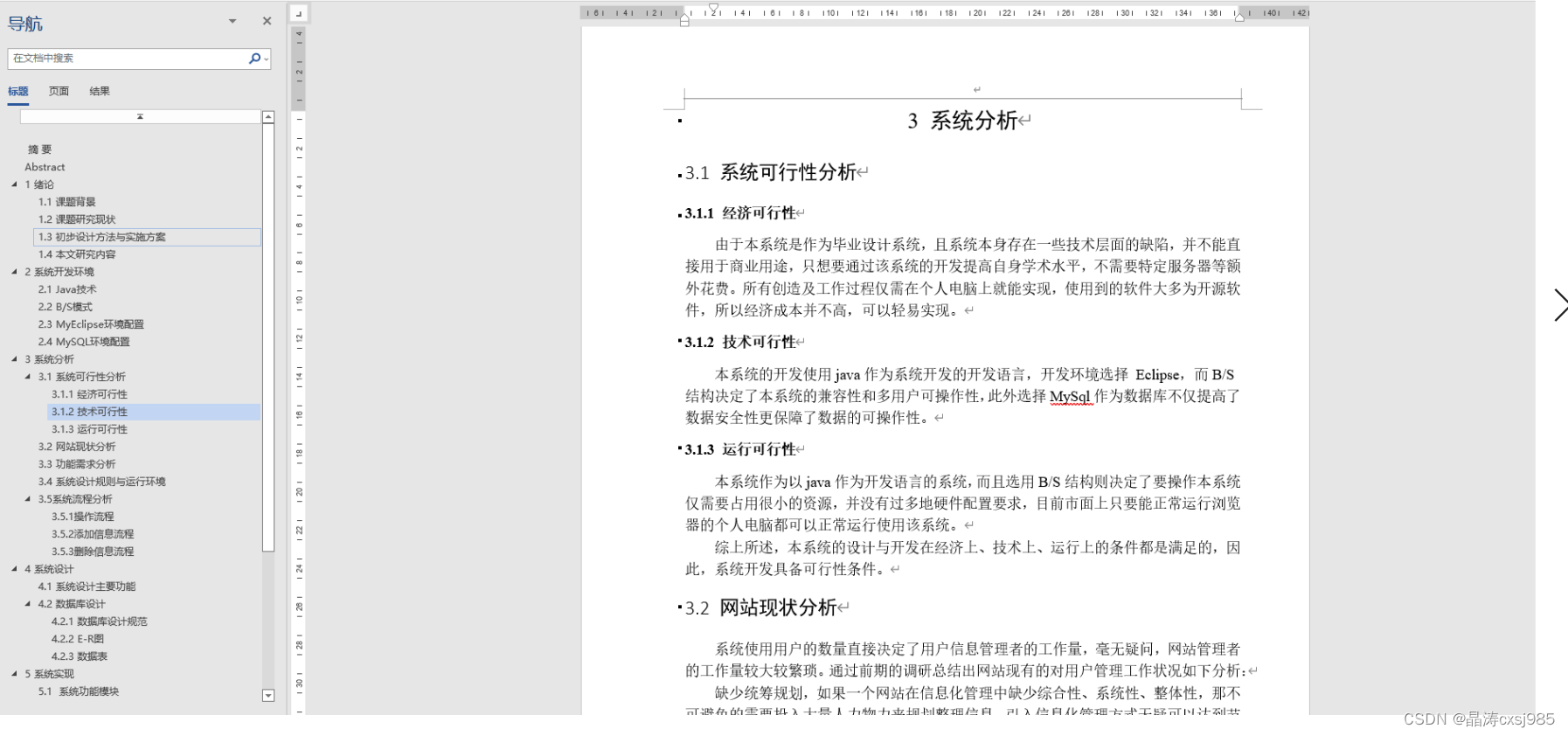Viewport: 1568px width, 736px height.
Task: Go to 2.3 MyEclipse环境配置 heading
Action: click(x=91, y=324)
